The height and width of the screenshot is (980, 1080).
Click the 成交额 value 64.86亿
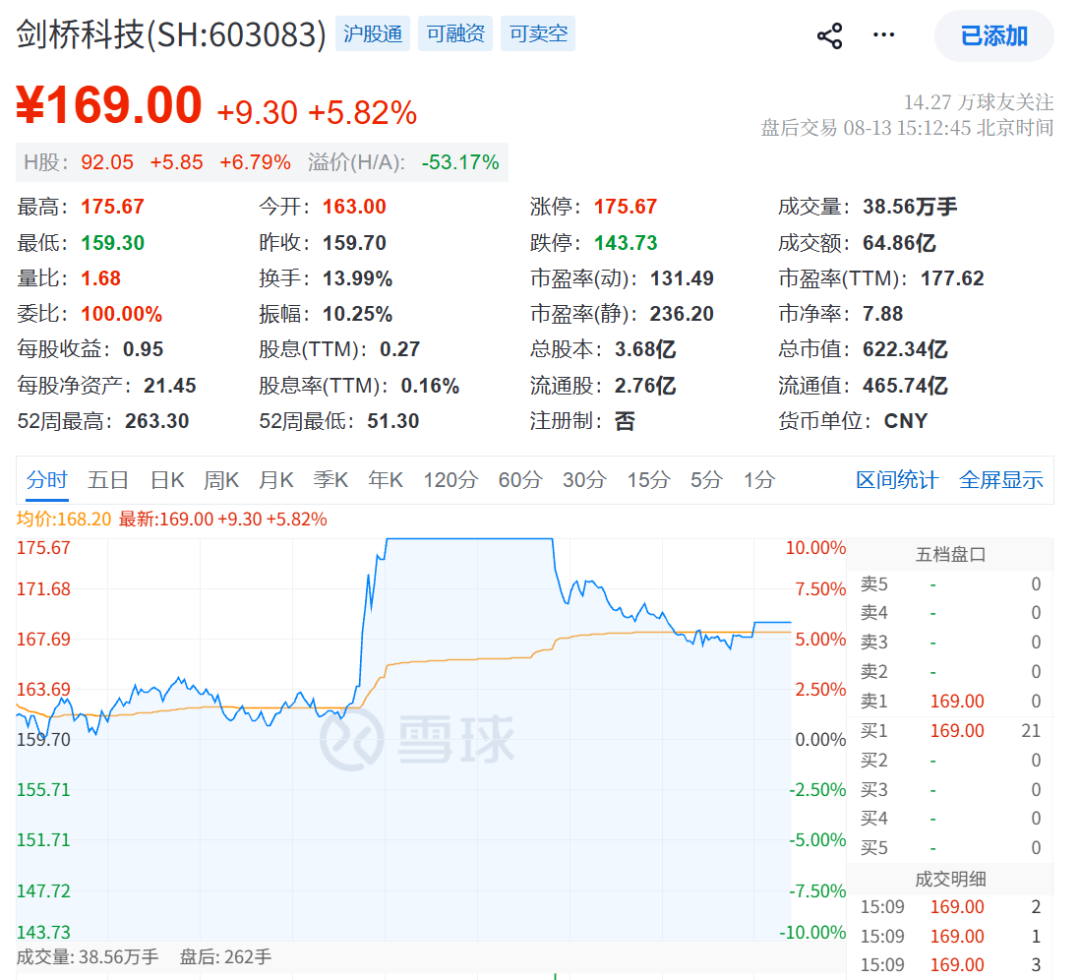coord(899,242)
